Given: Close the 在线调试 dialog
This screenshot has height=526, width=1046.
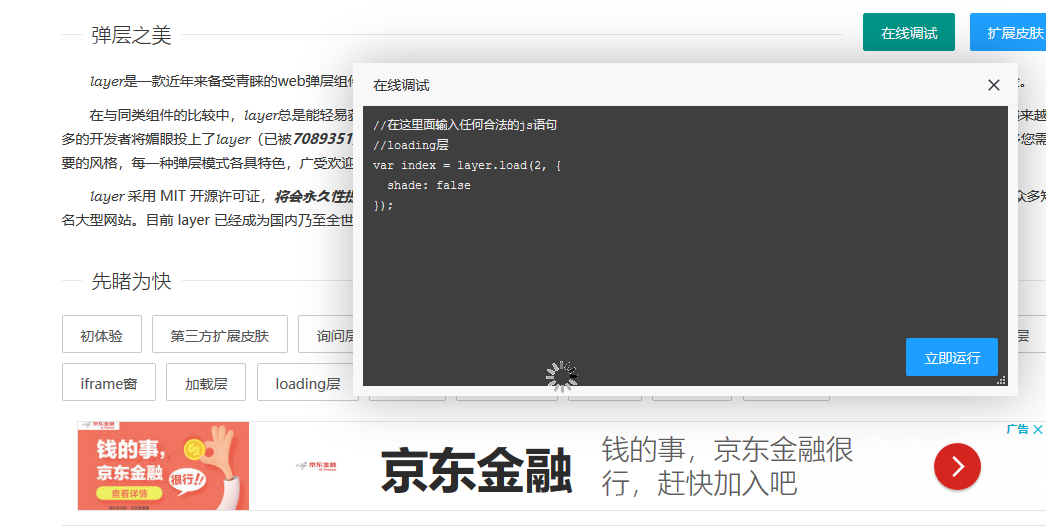Looking at the screenshot, I should click(x=993, y=85).
